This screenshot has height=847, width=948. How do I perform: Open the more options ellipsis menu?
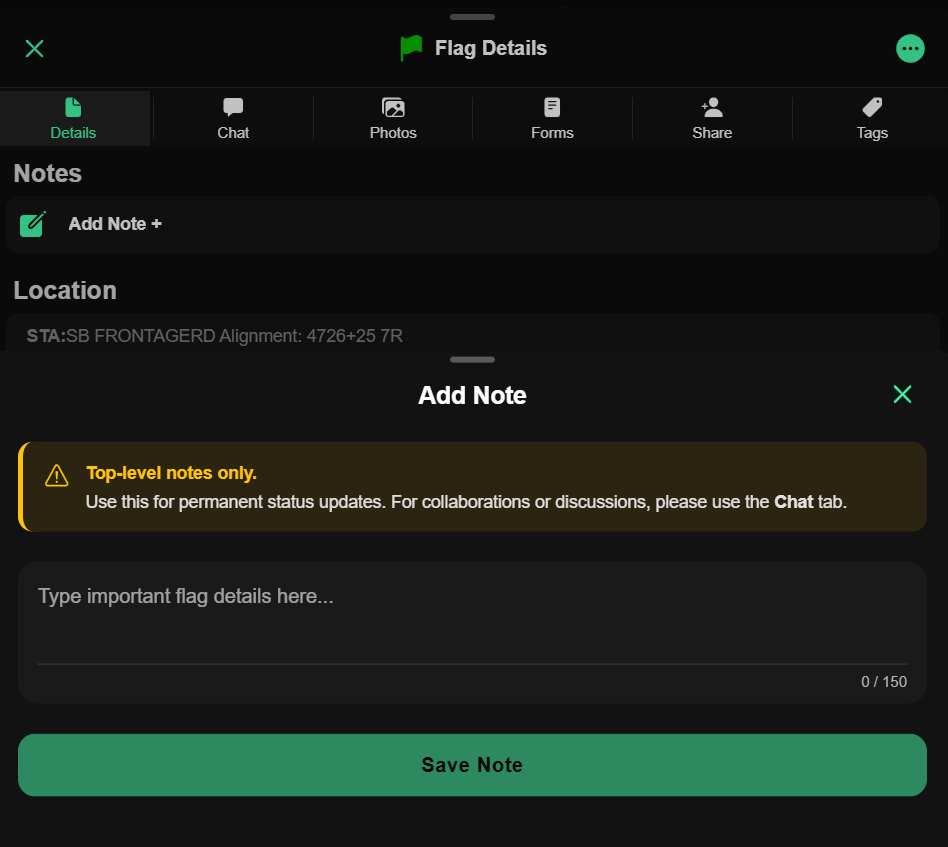pos(909,49)
